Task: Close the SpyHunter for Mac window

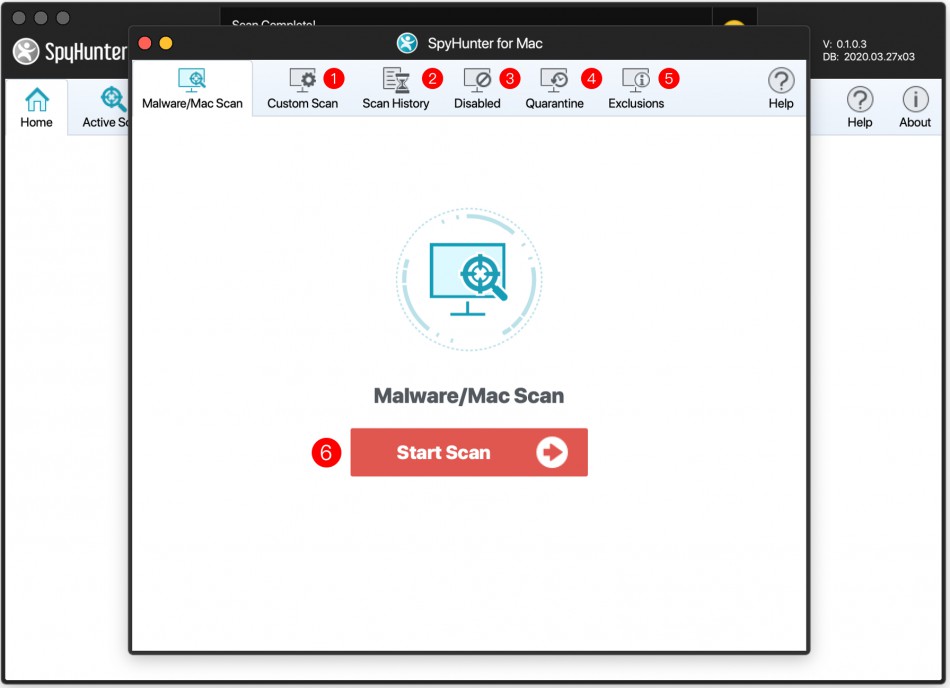Action: click(145, 43)
